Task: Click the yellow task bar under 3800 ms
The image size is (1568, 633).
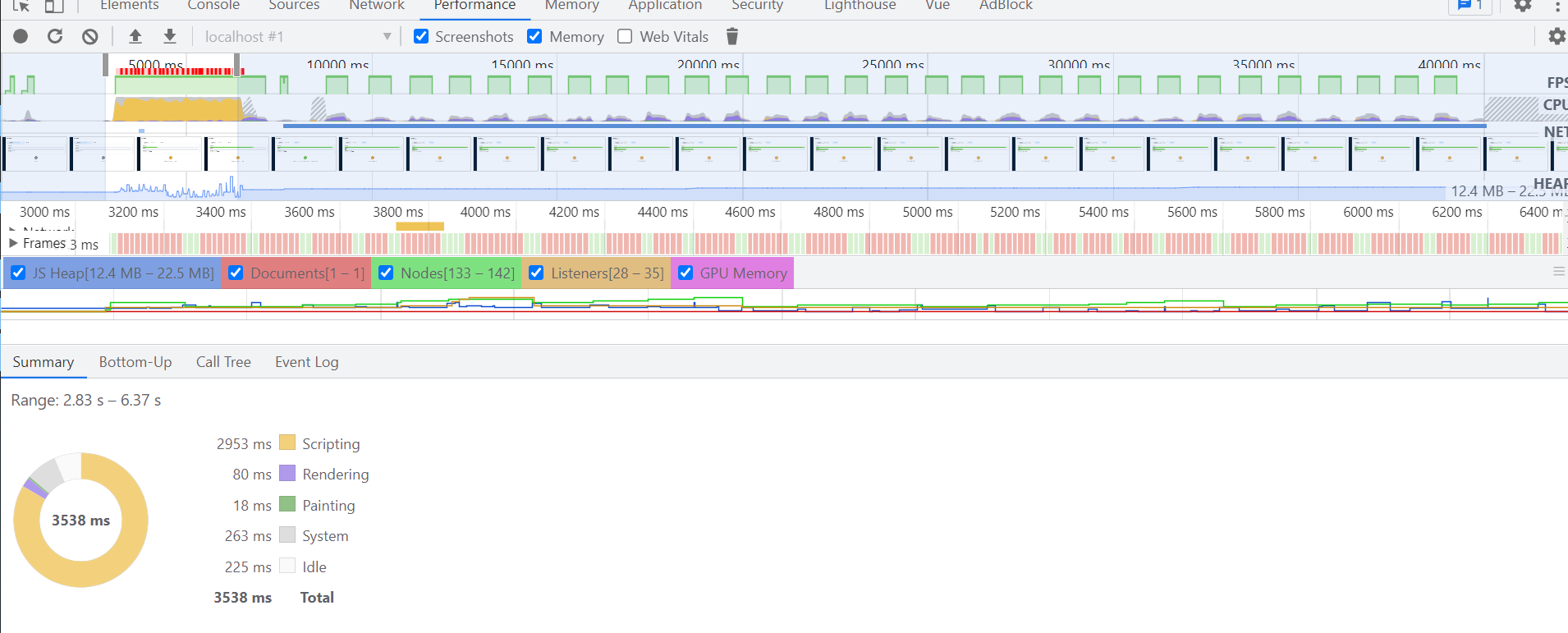Action: pos(420,227)
